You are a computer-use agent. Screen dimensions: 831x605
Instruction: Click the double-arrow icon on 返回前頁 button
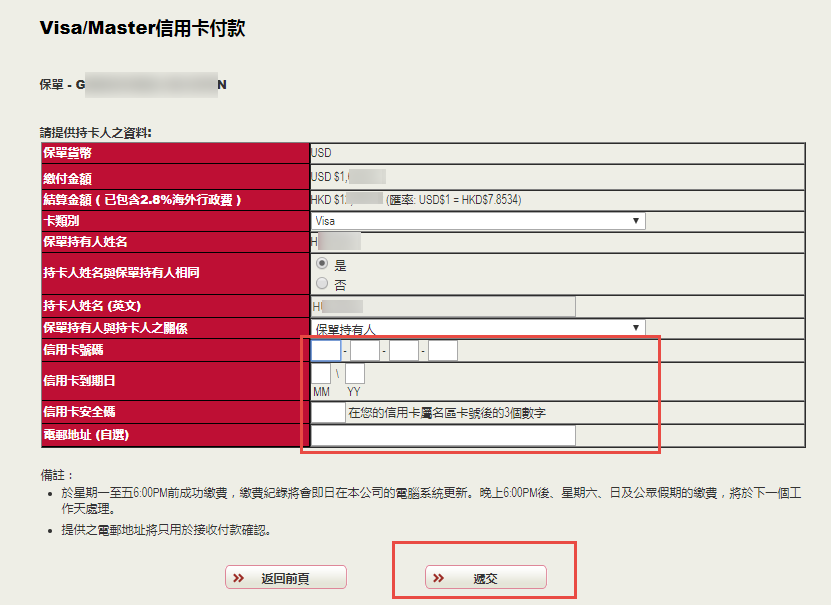238,578
